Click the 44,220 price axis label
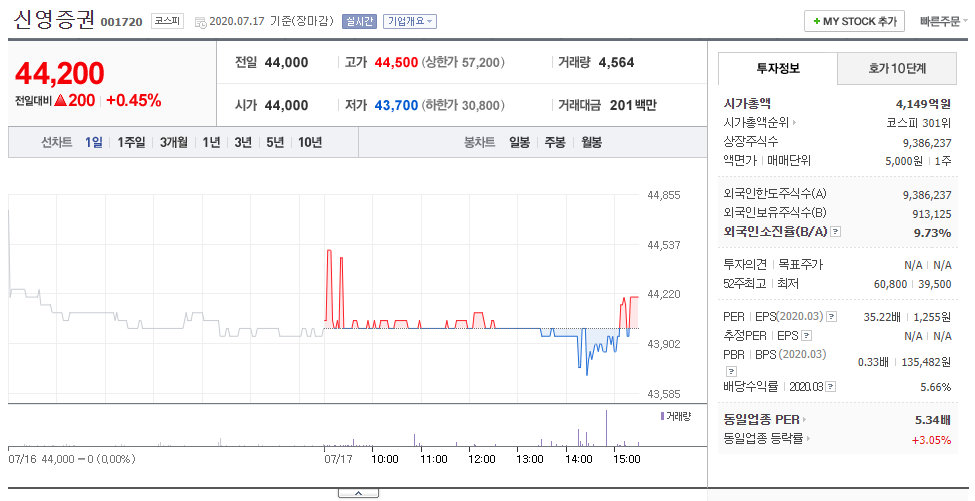 [x=664, y=294]
